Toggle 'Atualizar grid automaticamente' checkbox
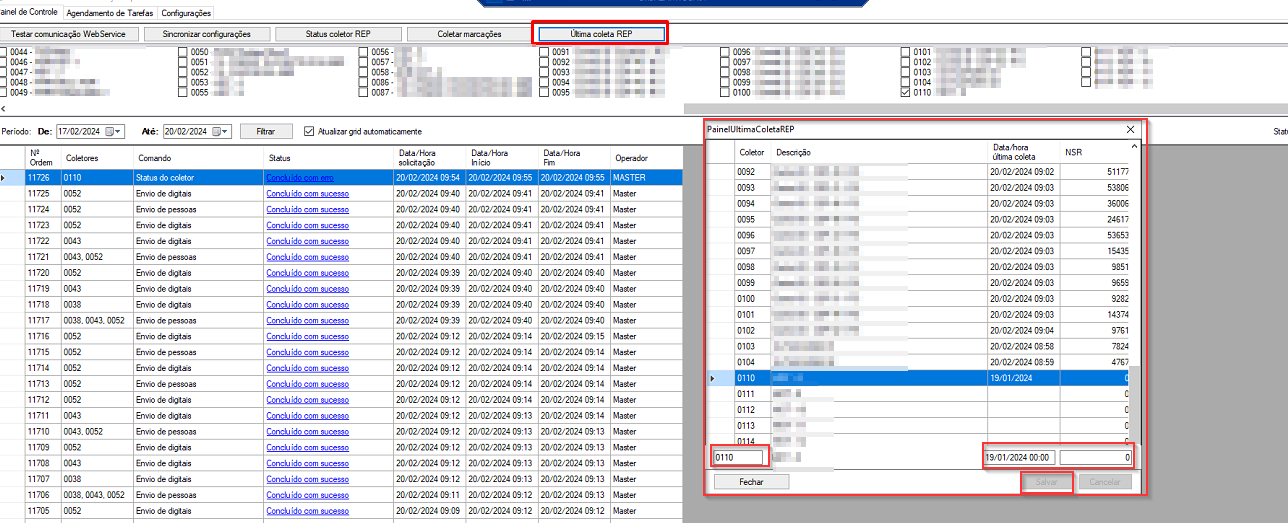 point(309,131)
